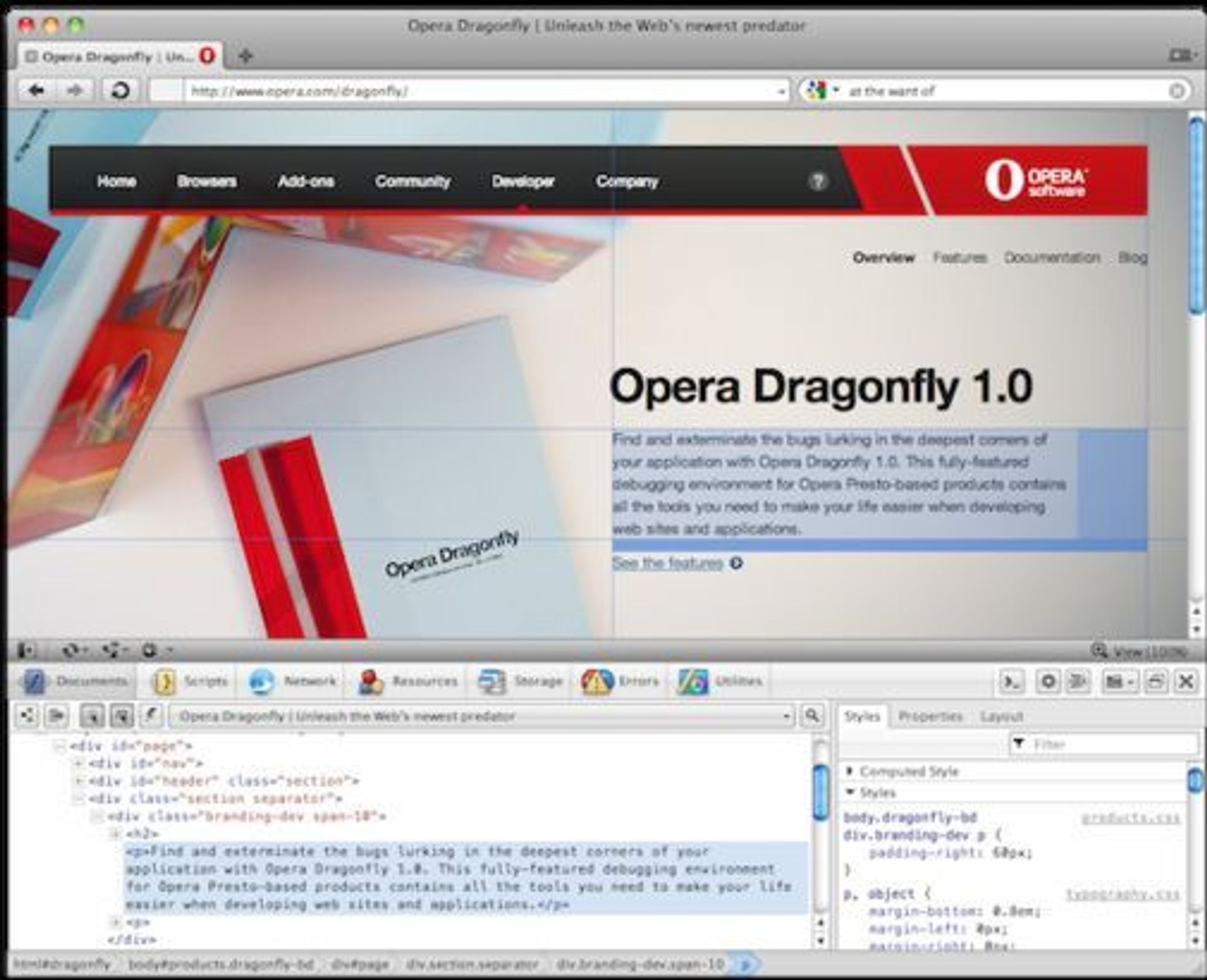Toggle highlight selected element button
Viewport: 1207px width, 980px height.
tap(122, 716)
